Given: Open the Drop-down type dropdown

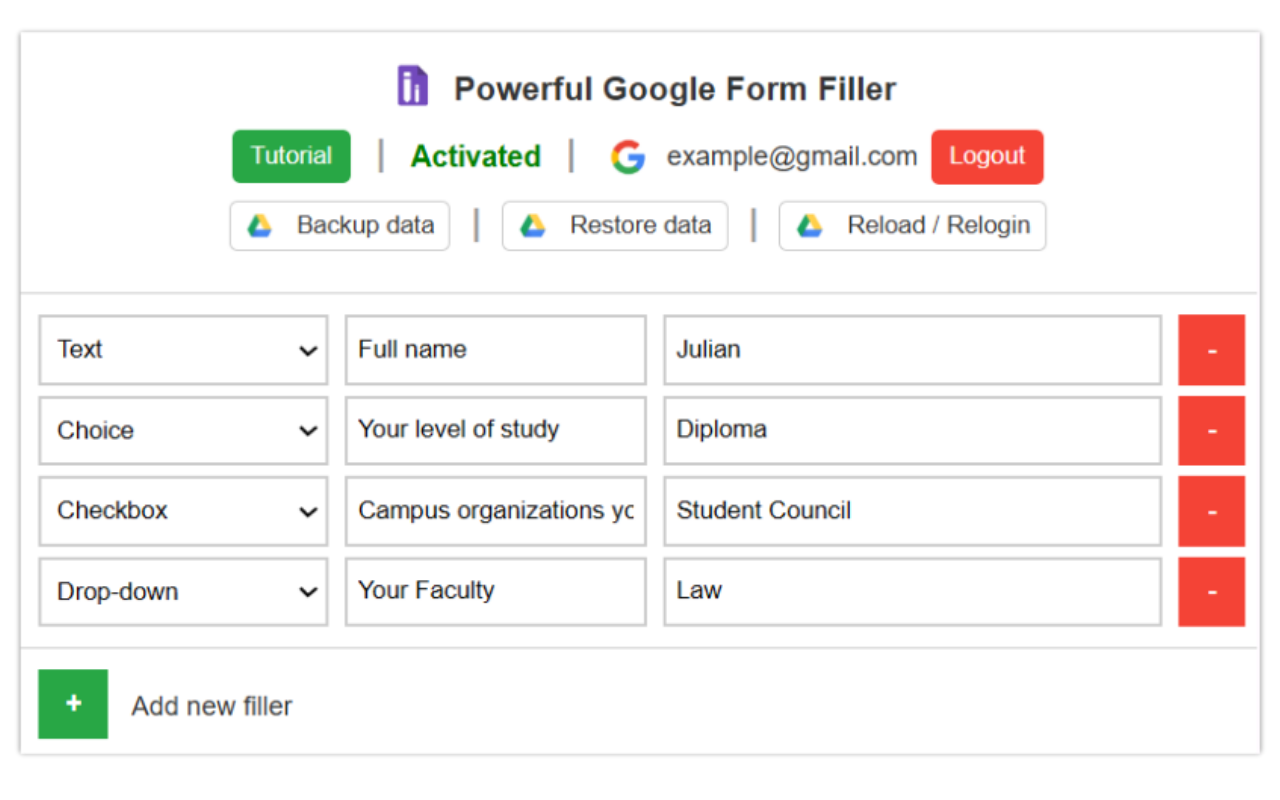Looking at the screenshot, I should pyautogui.click(x=183, y=592).
